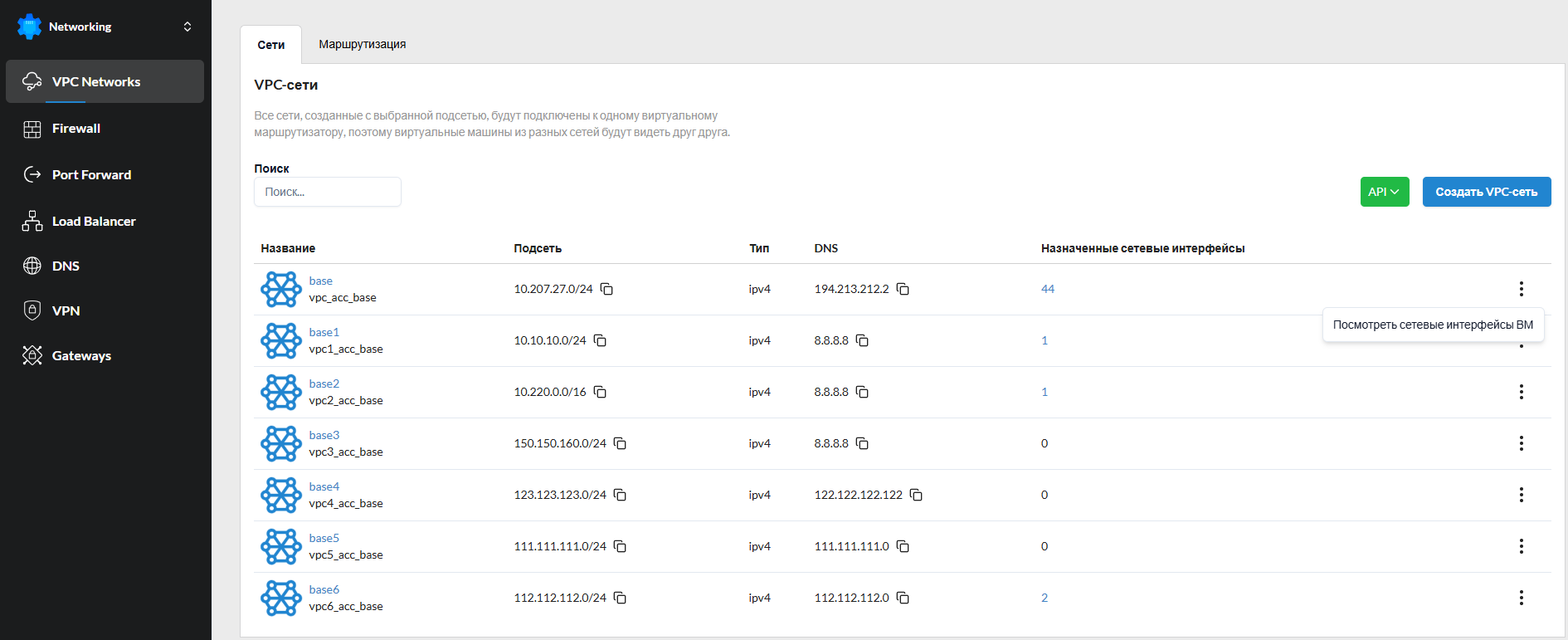Copy DNS 8.8.8.8 in base2 row
Viewport: 1568px width, 640px height.
click(862, 392)
